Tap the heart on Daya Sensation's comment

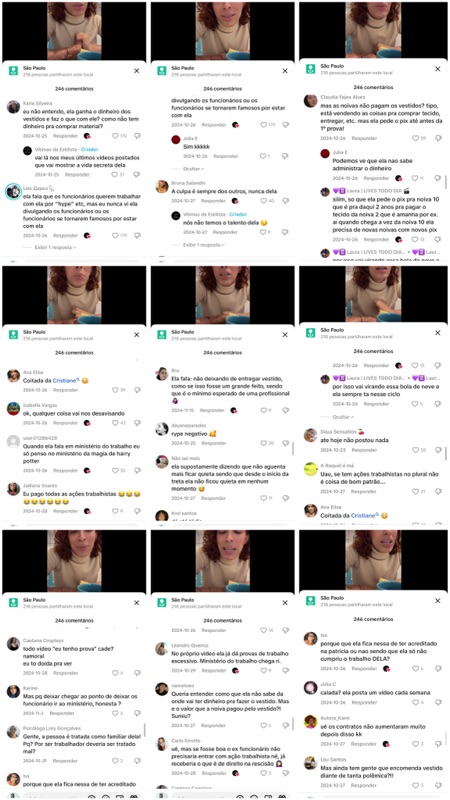pos(415,450)
